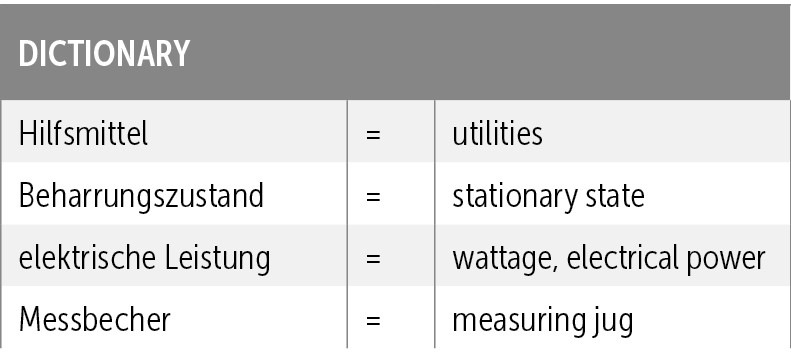The image size is (791, 363).
Task: Select the word Hilfsmittel
Action: pyautogui.click(x=83, y=134)
